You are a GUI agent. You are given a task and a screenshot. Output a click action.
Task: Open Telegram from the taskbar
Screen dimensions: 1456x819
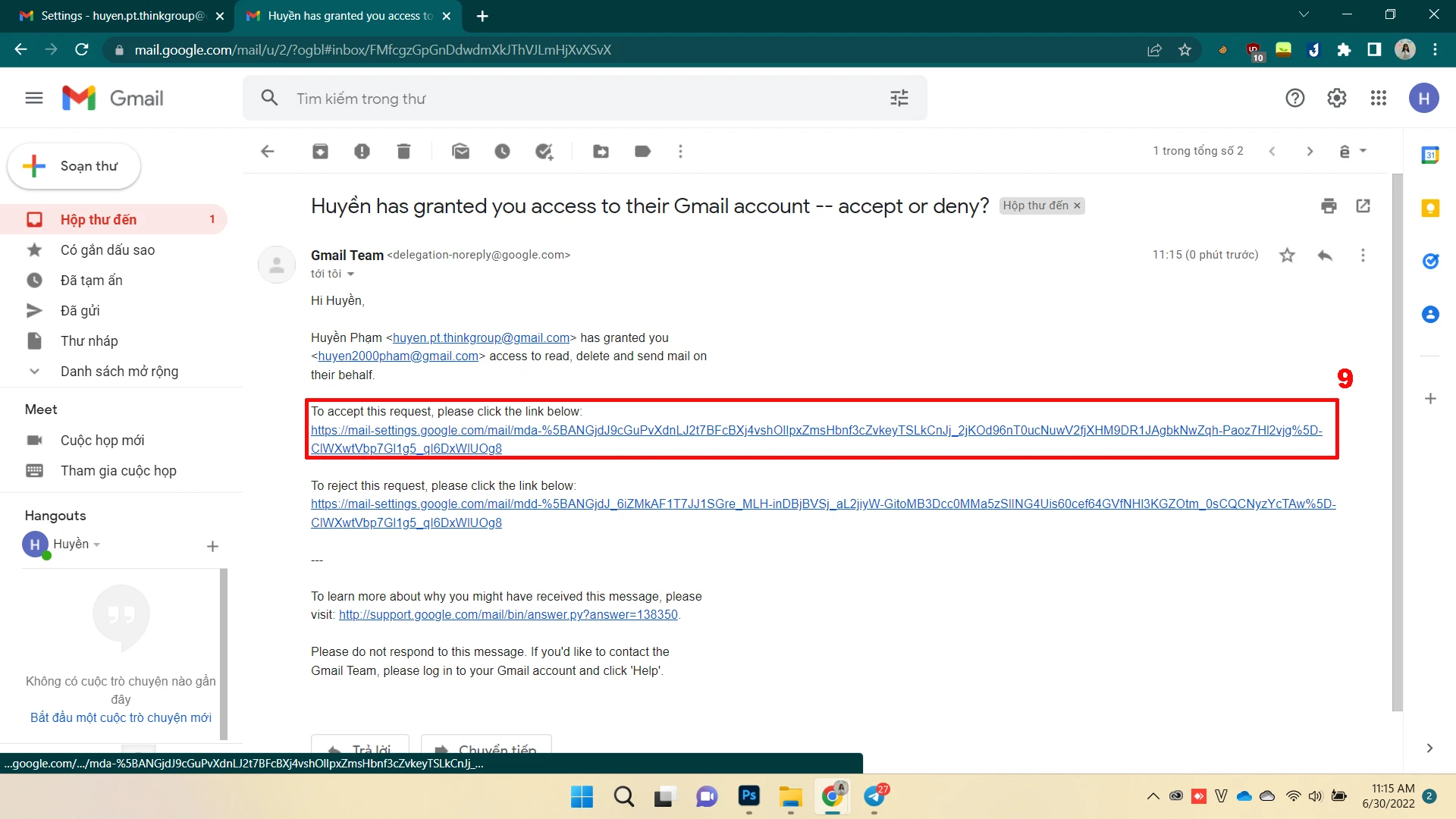point(875,797)
